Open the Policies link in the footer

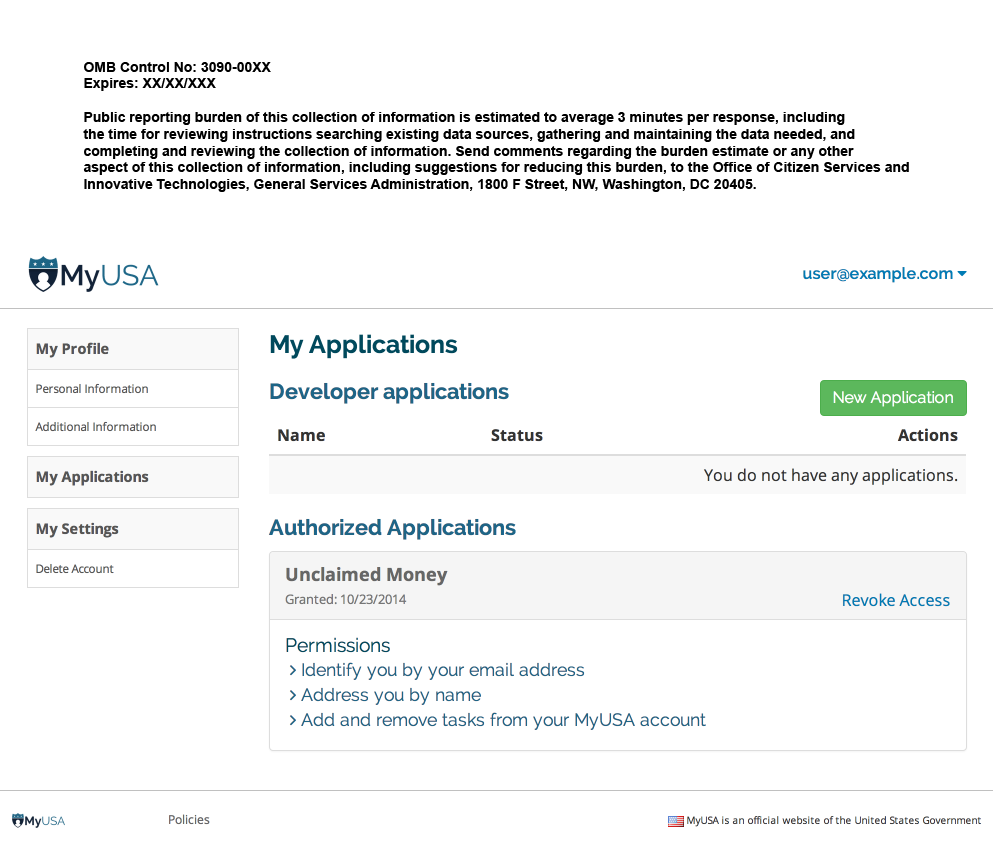(x=189, y=820)
